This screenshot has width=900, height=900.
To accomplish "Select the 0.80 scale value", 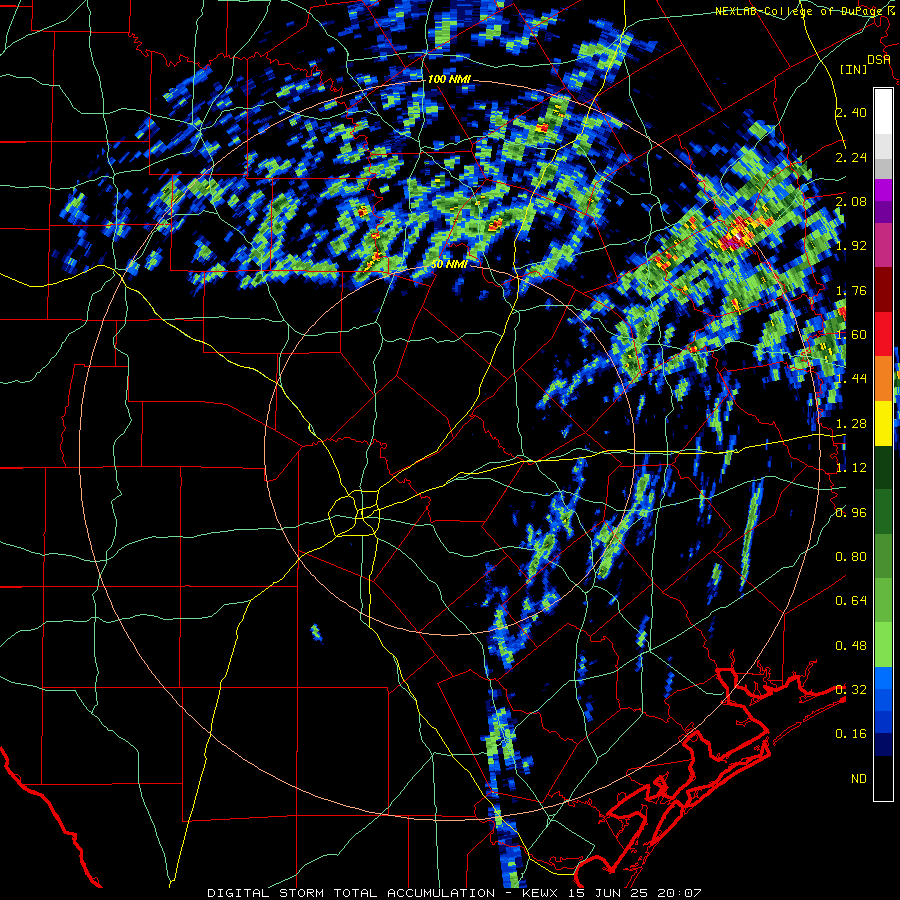I will (851, 557).
